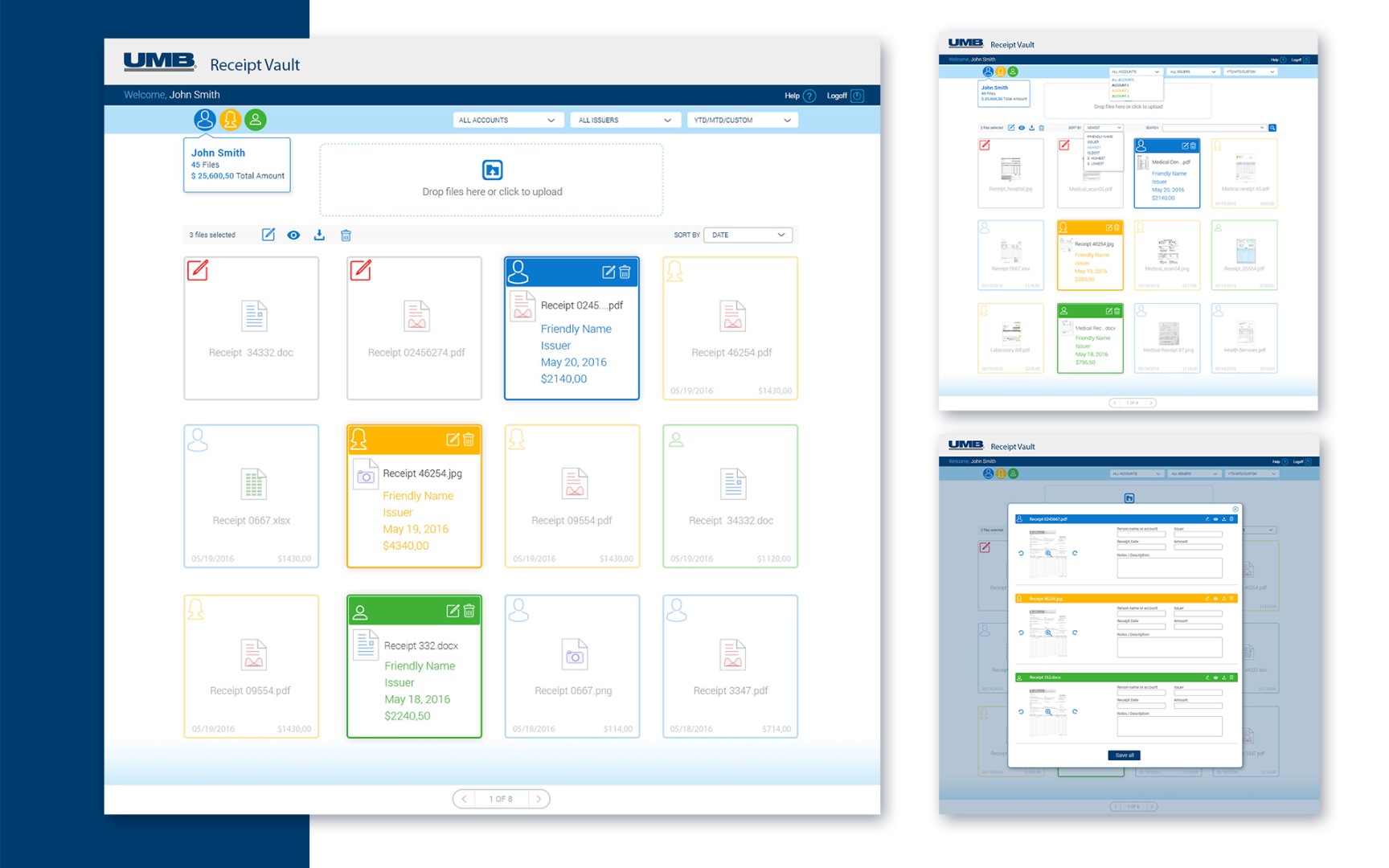This screenshot has width=1389, height=868.
Task: Click the download selected files icon
Action: click(319, 235)
